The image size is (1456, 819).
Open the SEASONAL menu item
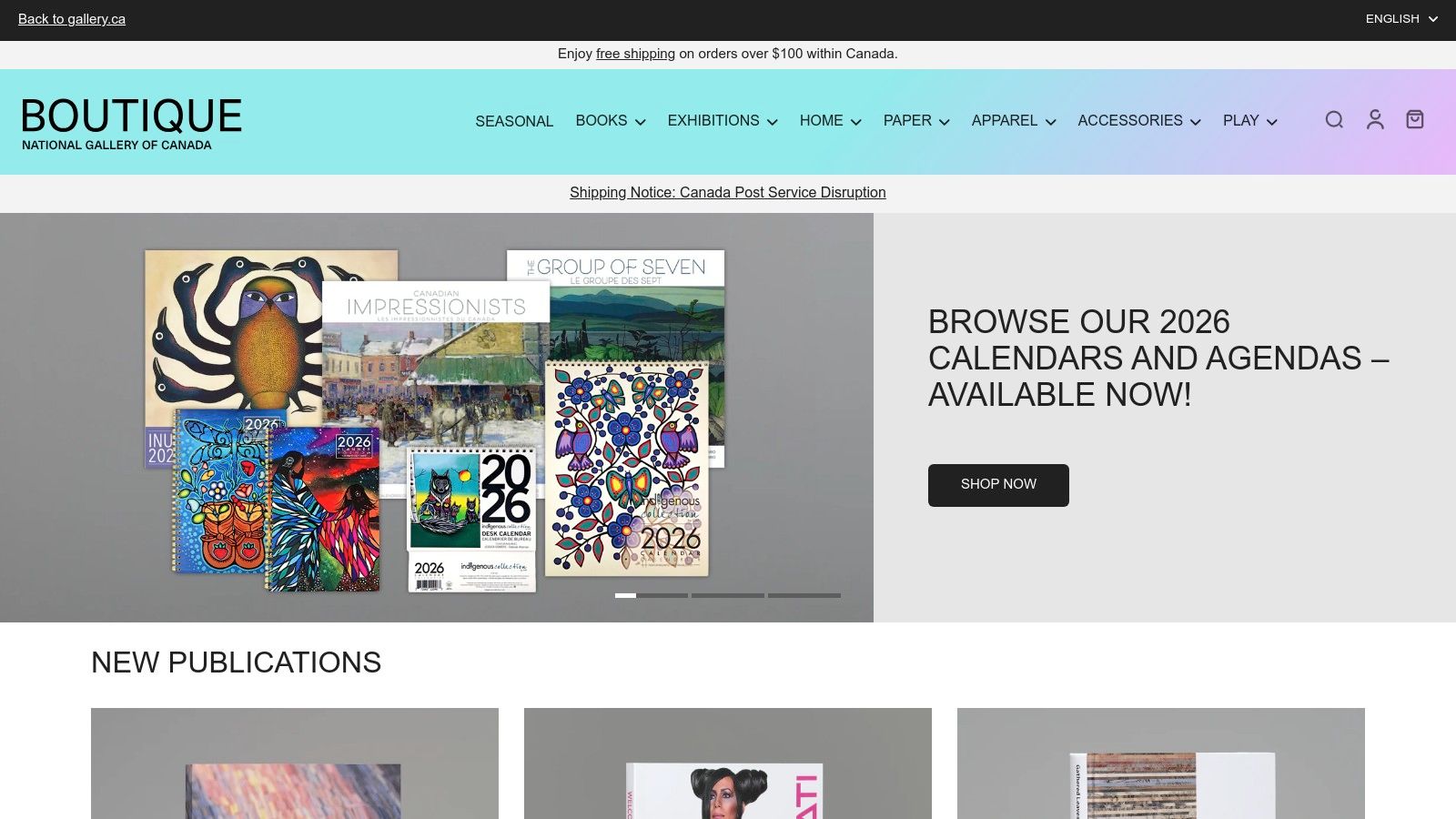coord(514,121)
